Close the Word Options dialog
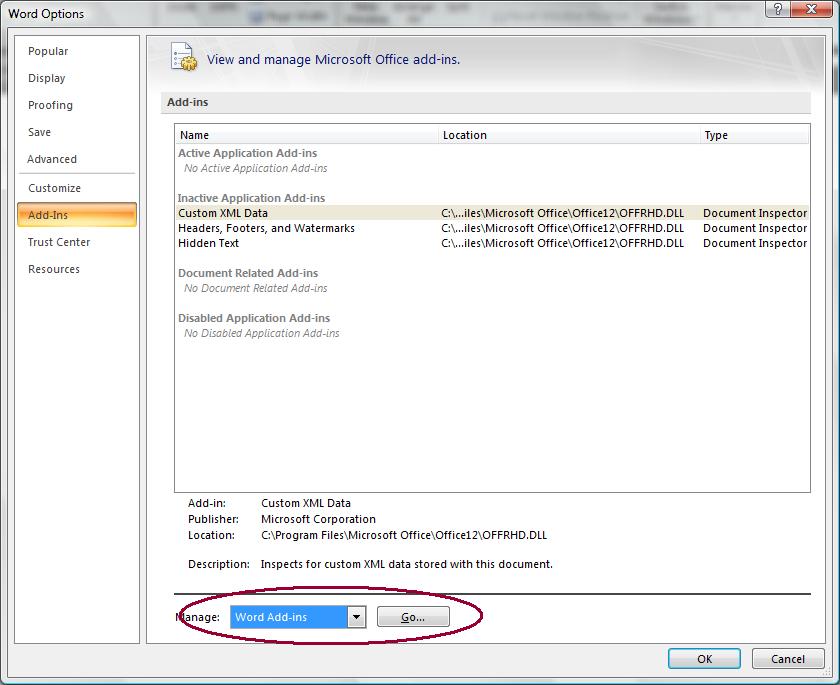Image resolution: width=840 pixels, height=685 pixels. [811, 9]
